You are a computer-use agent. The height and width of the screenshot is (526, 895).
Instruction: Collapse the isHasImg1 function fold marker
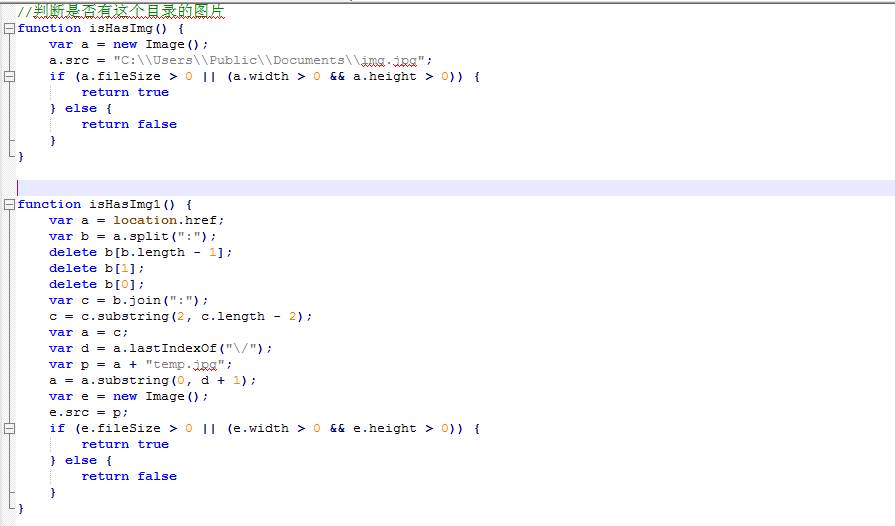click(9, 204)
